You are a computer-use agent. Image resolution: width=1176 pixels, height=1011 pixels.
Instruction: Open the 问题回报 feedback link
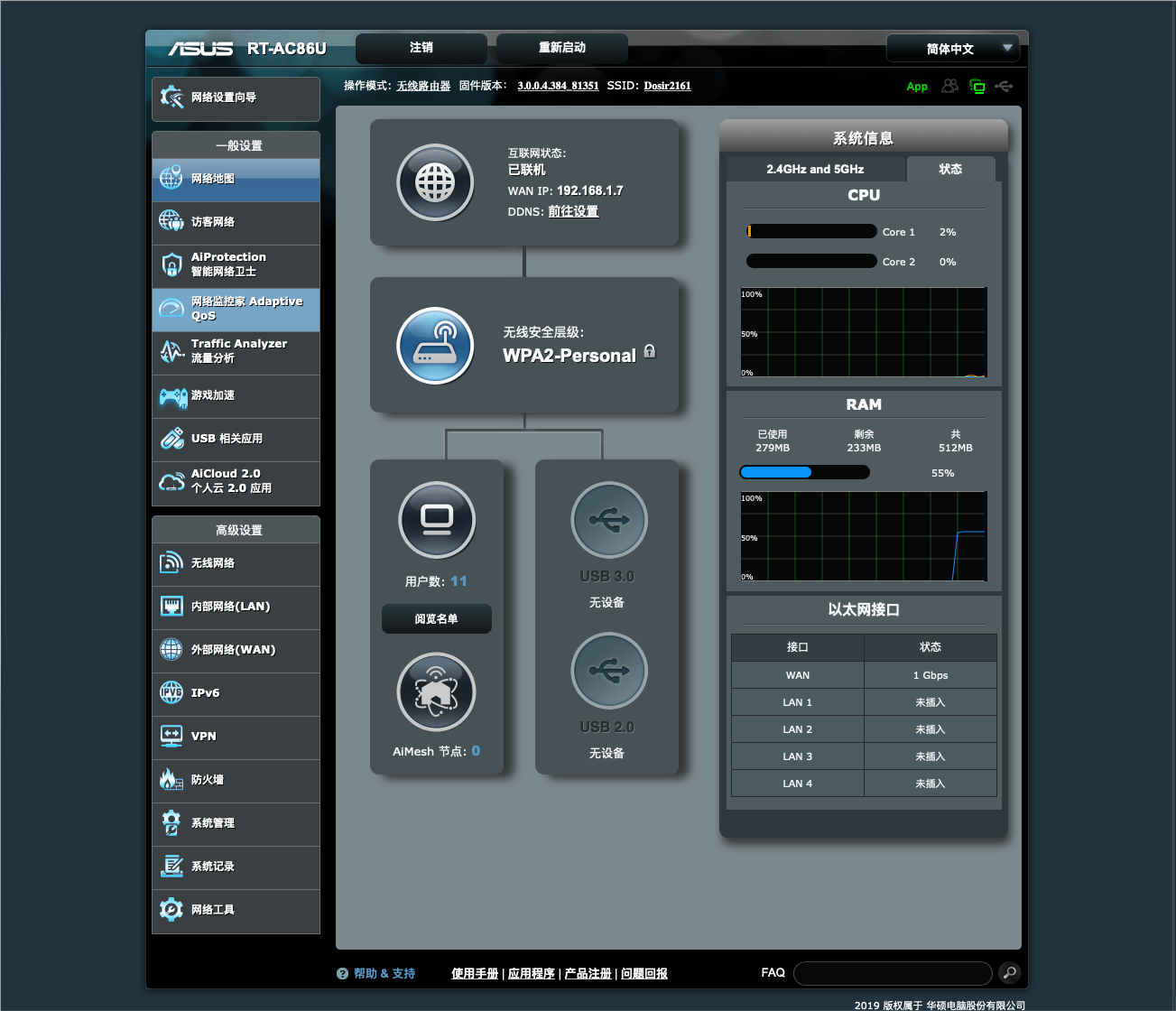click(x=644, y=973)
